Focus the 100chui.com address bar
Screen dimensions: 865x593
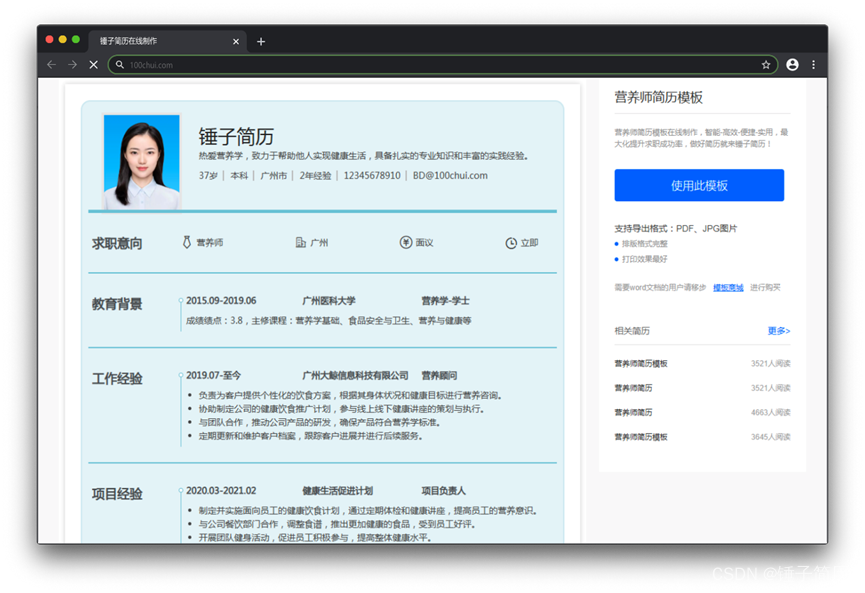[x=442, y=65]
